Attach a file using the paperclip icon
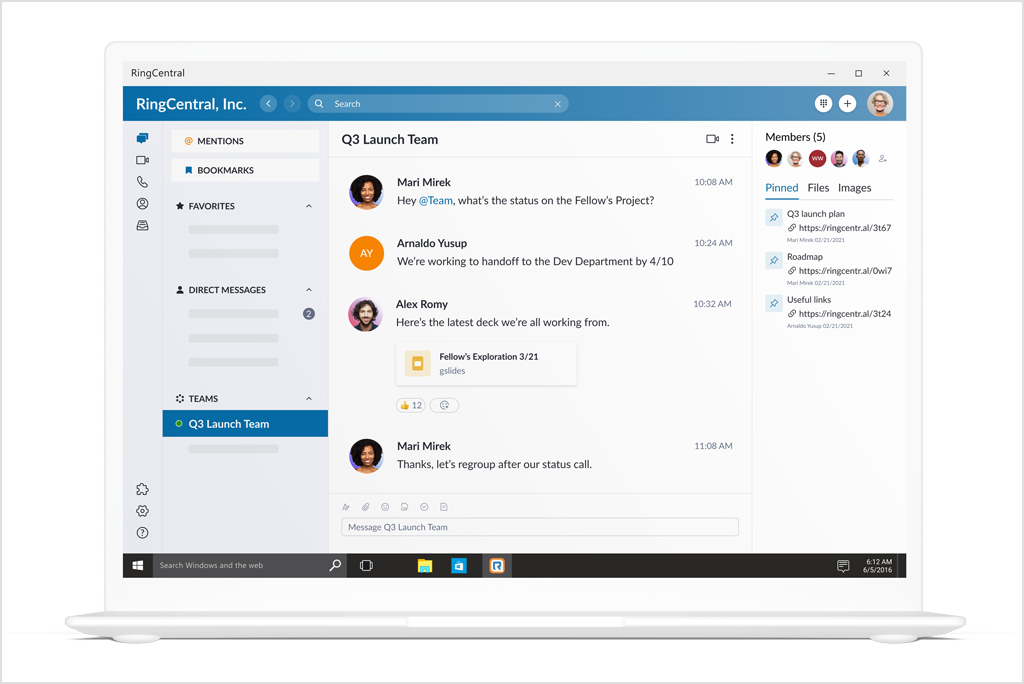Image resolution: width=1024 pixels, height=684 pixels. click(x=366, y=507)
